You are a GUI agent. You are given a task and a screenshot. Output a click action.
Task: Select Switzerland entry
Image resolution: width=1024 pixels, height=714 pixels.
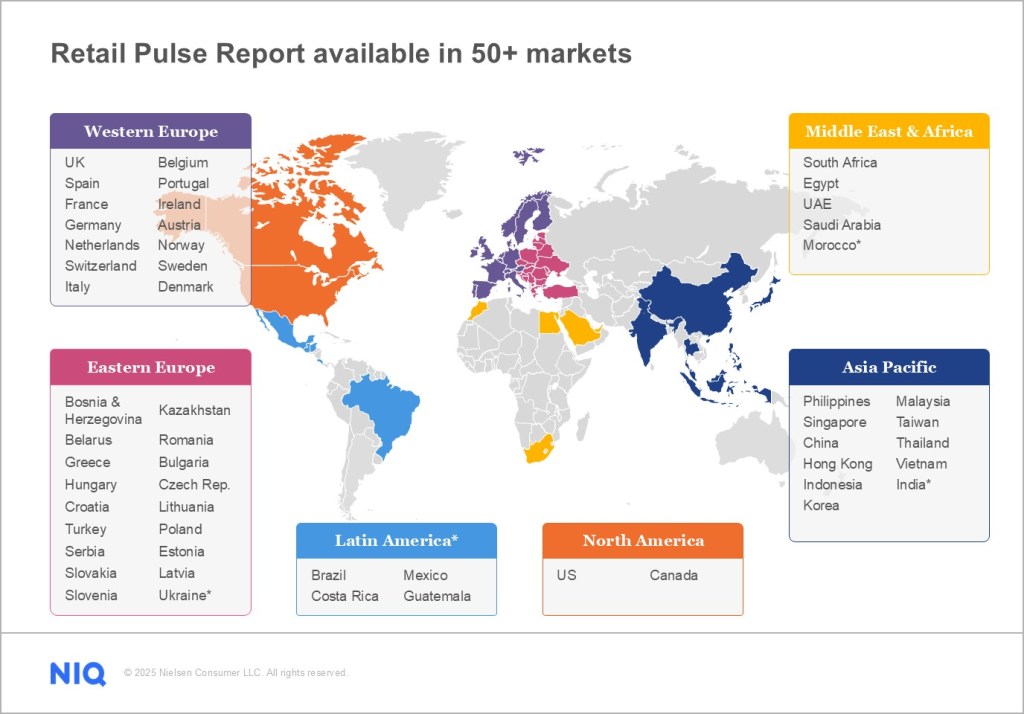[101, 266]
